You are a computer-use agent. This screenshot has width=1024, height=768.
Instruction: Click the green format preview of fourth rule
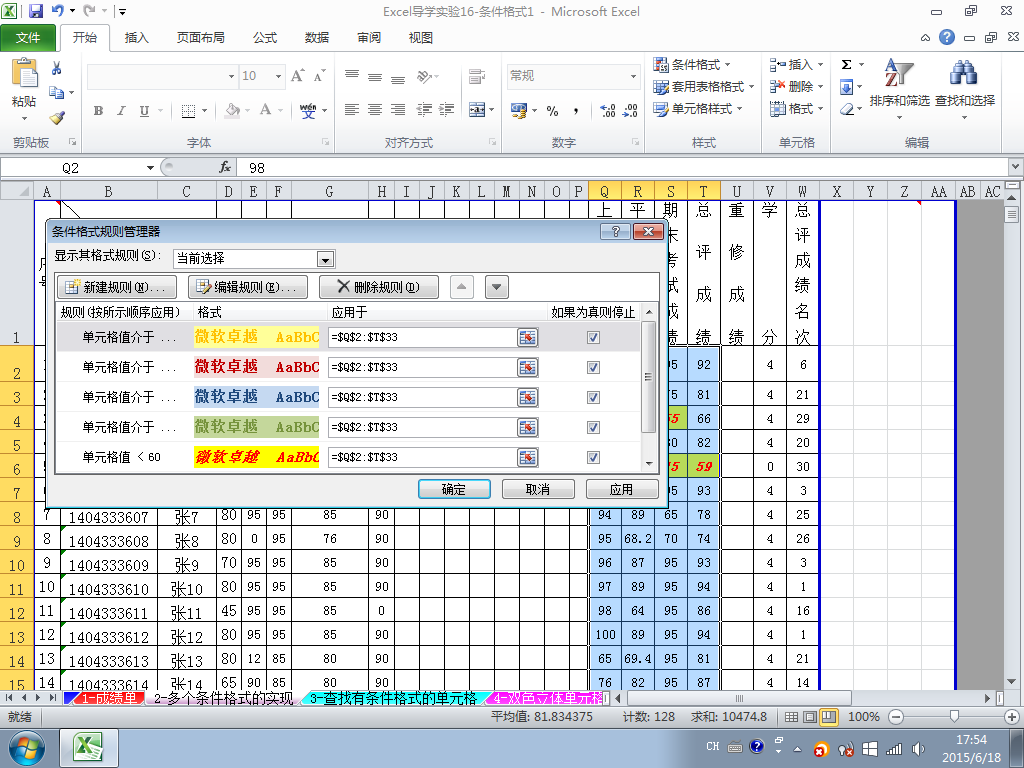click(x=257, y=427)
